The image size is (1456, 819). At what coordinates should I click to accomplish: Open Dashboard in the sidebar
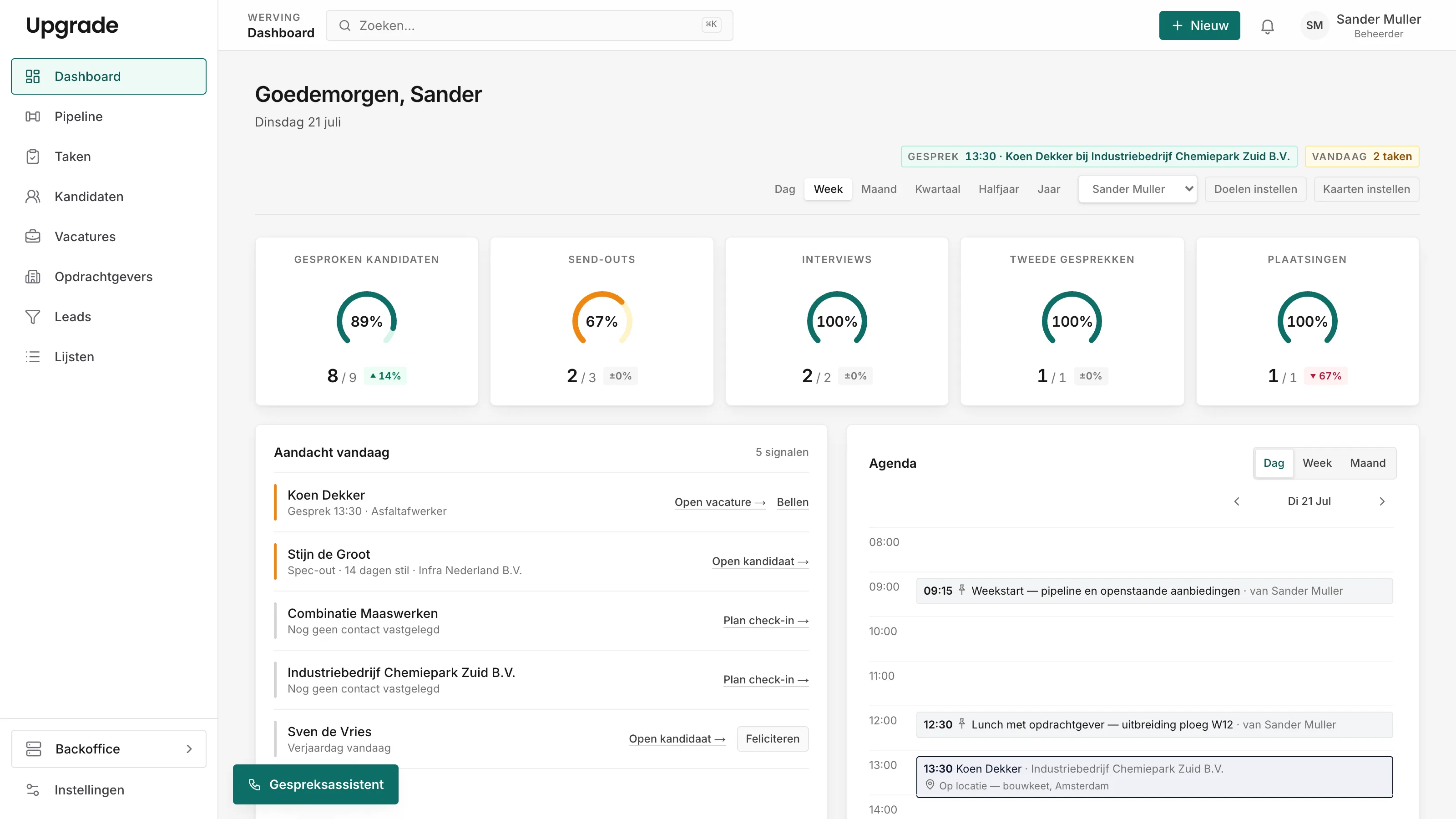point(109,76)
